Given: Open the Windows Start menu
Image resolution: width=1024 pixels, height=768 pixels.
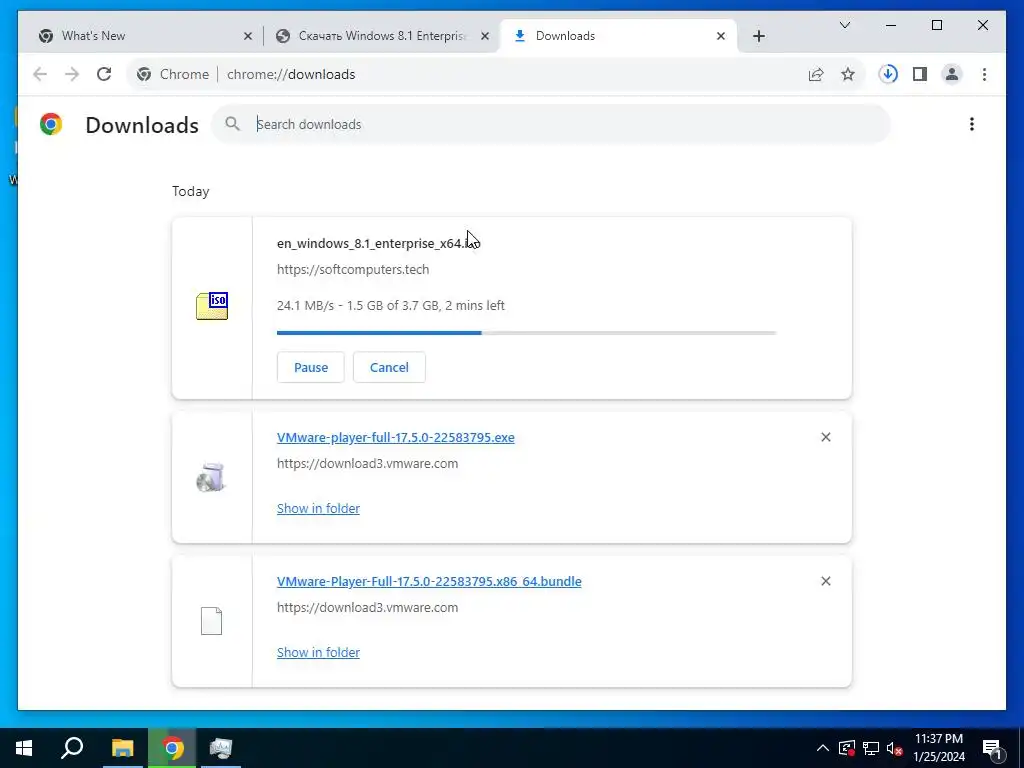Looking at the screenshot, I should coord(24,748).
